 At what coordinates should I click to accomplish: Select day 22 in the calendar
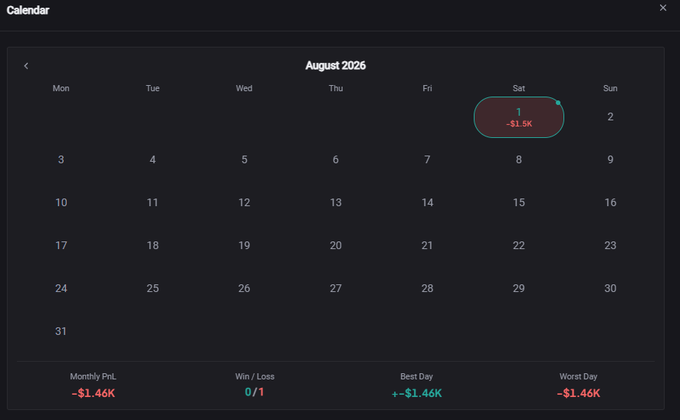click(519, 246)
